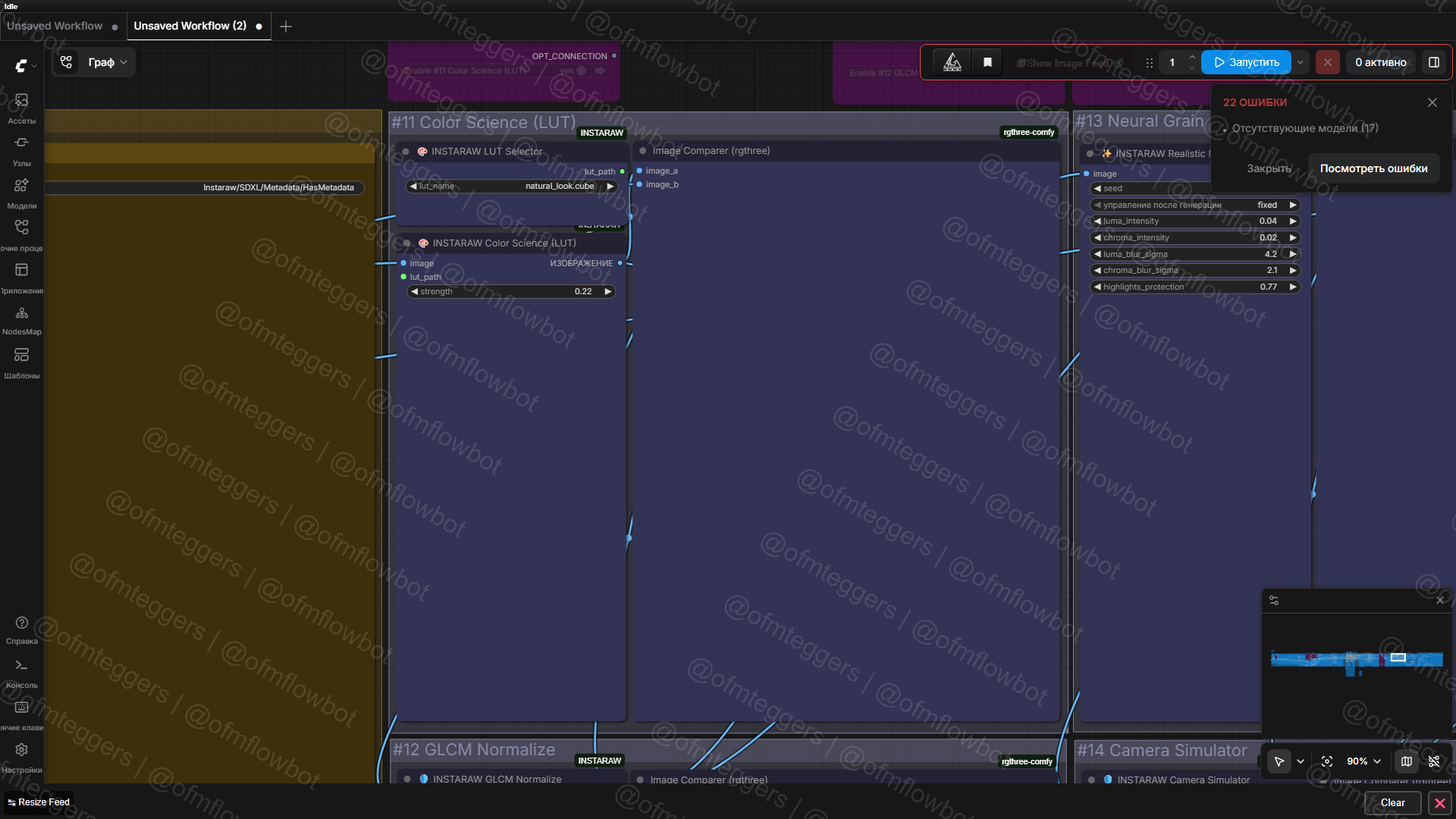Open the Assets sidebar panel
This screenshot has height=819, width=1456.
[x=21, y=107]
